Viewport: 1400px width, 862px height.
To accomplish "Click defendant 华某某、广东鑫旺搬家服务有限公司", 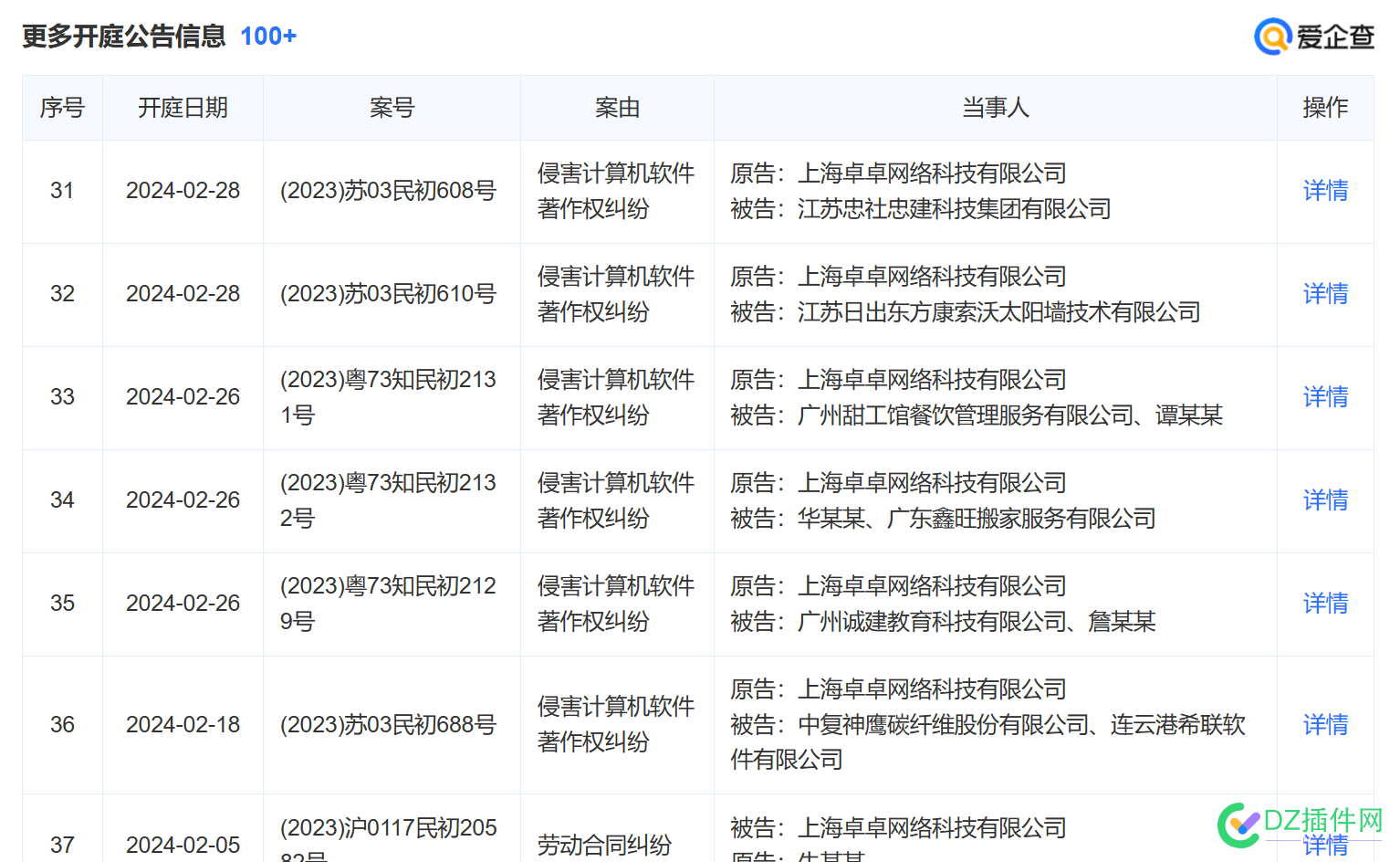I will (977, 519).
